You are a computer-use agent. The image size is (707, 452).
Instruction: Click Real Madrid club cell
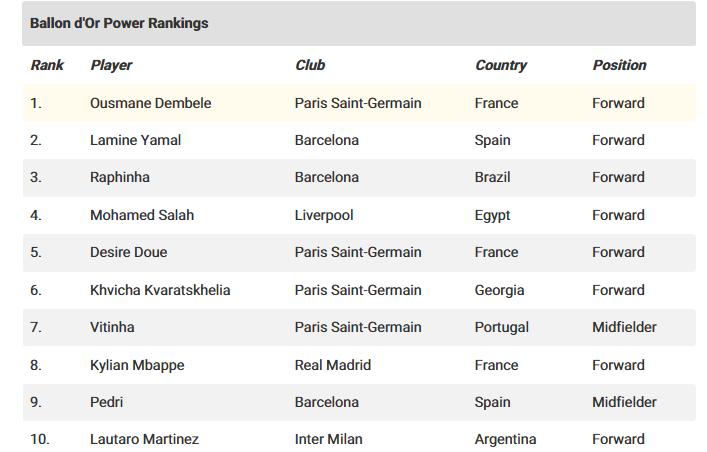pyautogui.click(x=333, y=364)
